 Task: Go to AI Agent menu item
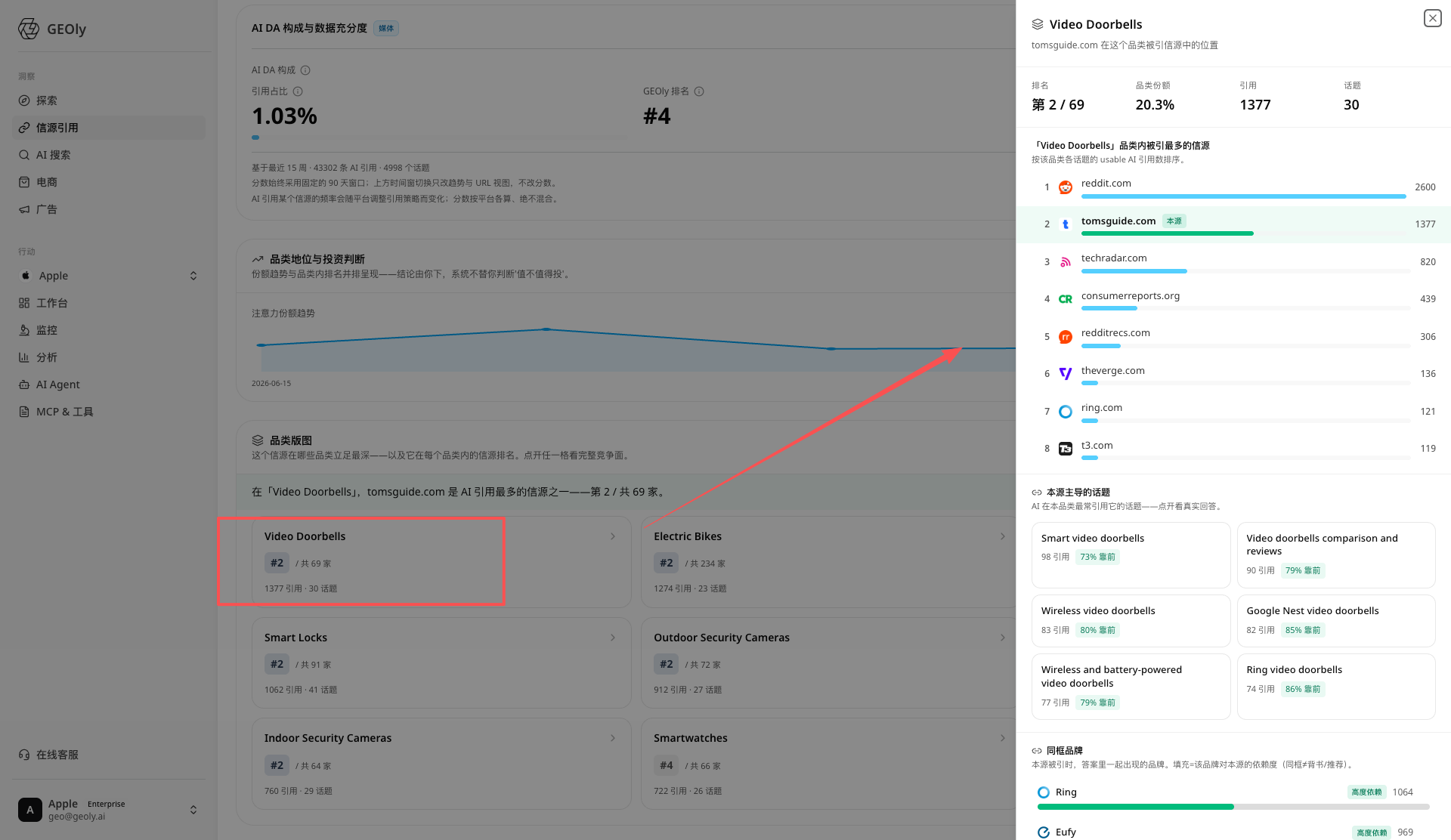[x=109, y=384]
